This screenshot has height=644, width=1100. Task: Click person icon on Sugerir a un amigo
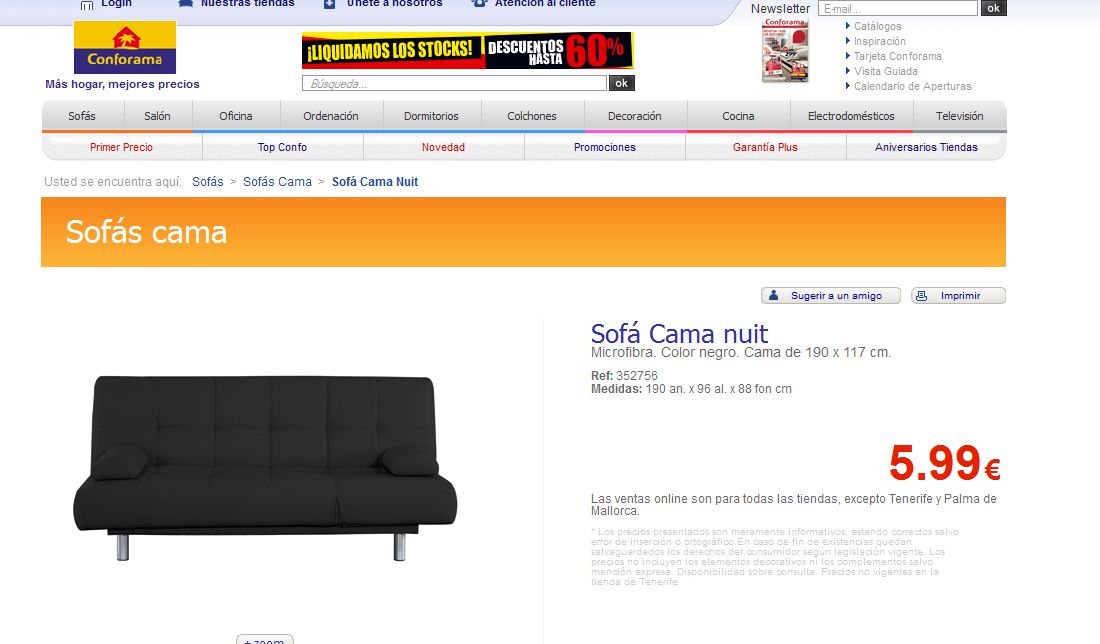pos(773,295)
